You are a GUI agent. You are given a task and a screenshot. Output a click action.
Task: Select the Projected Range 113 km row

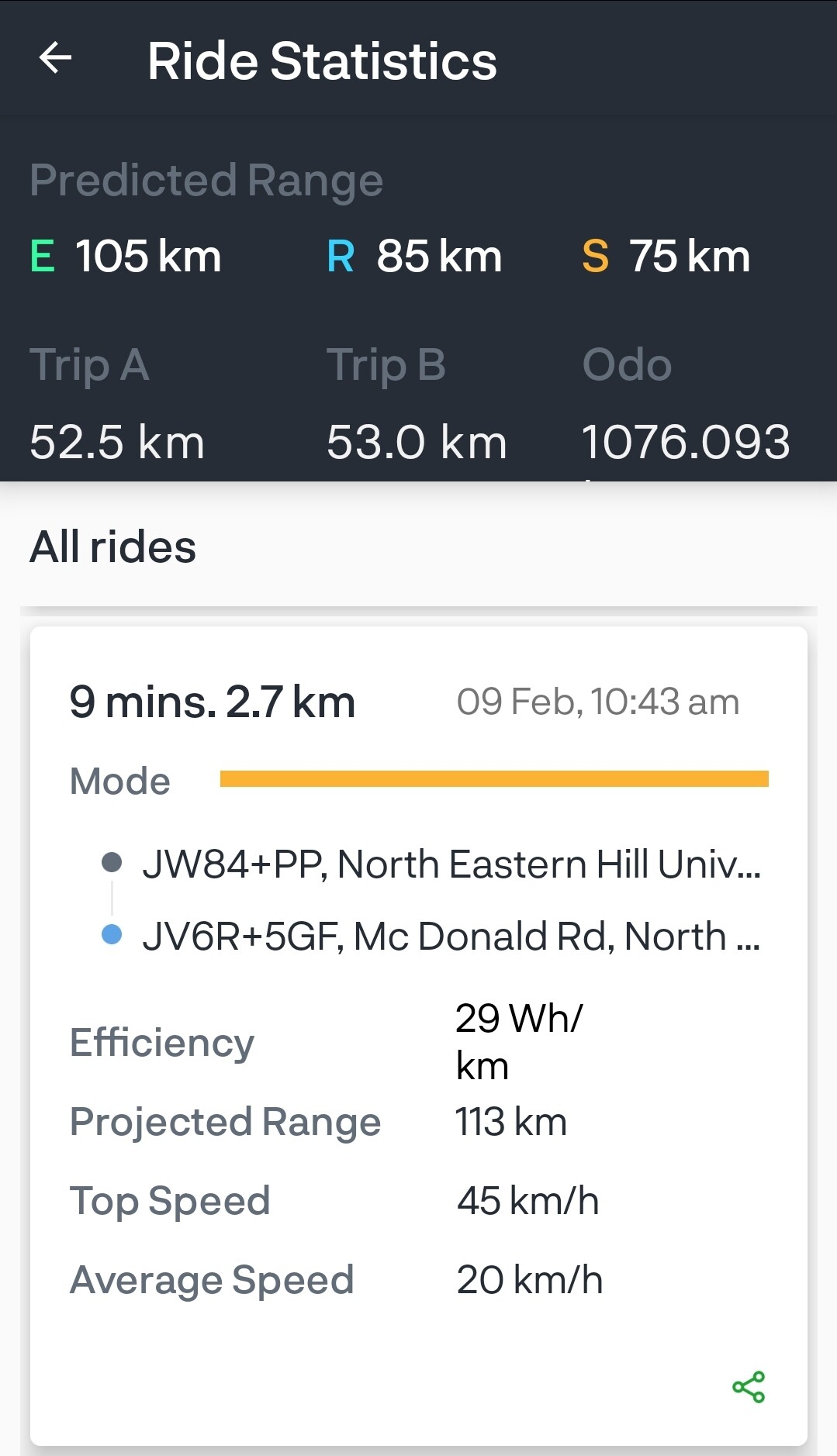[x=419, y=1122]
